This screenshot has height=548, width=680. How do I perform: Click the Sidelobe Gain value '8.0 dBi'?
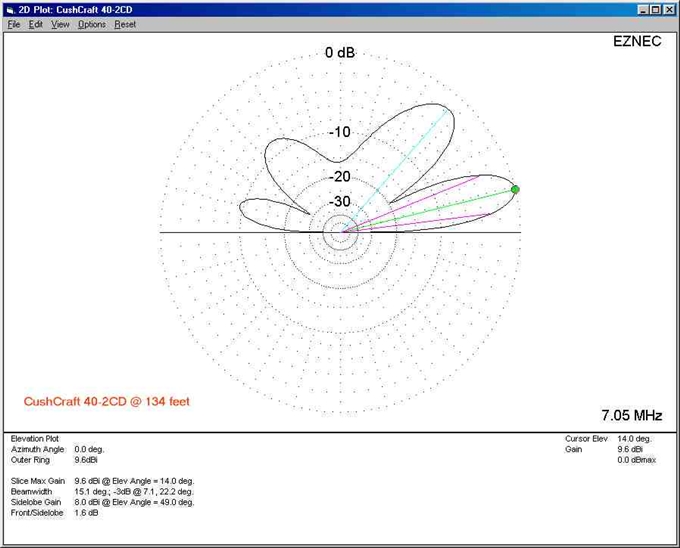tap(87, 502)
